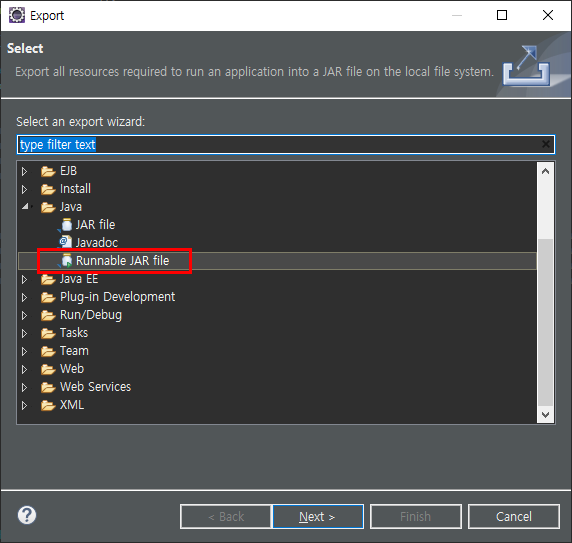
Task: Click the Runnable JAR file icon
Action: pos(66,261)
